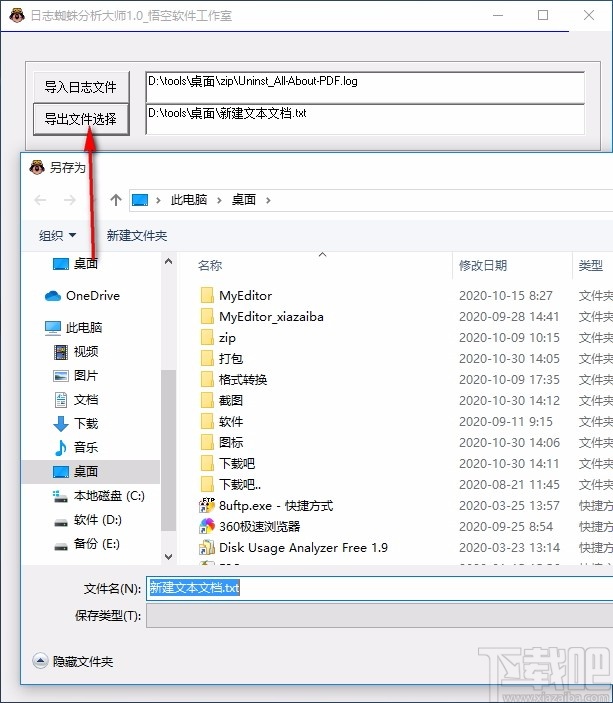Click the 此电脑 computer icon in tree
613x703 pixels.
pos(52,328)
